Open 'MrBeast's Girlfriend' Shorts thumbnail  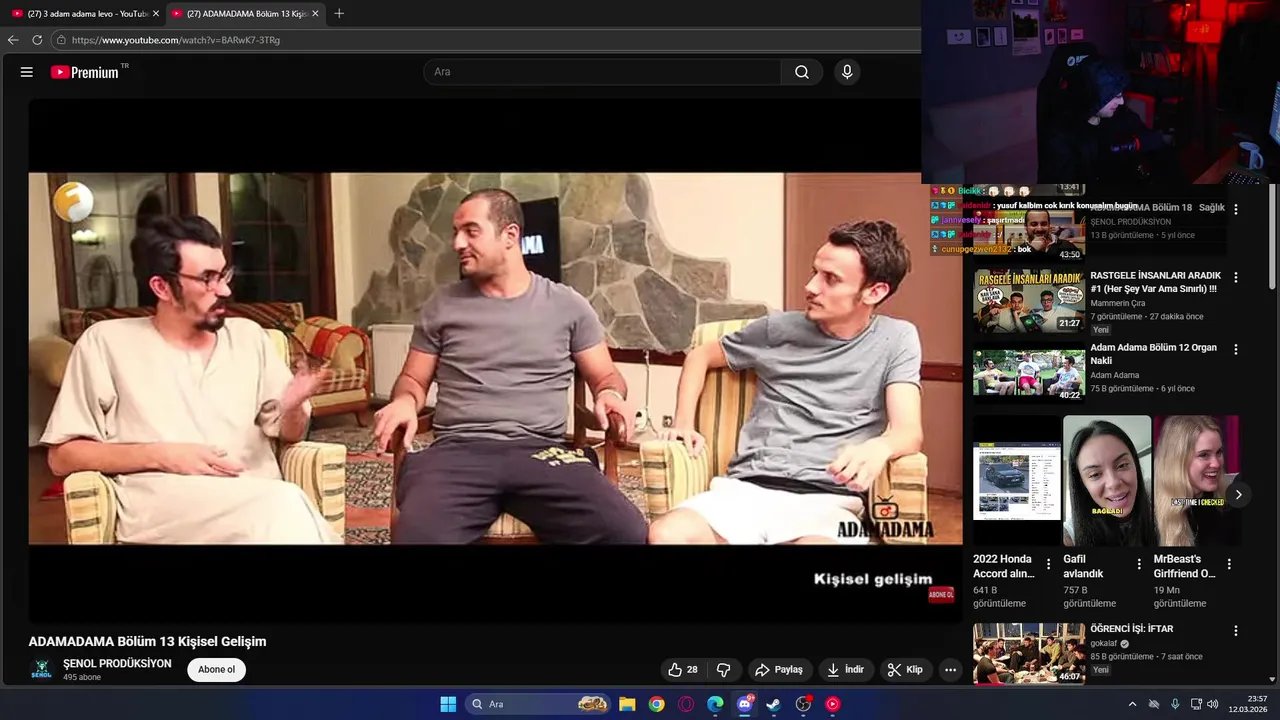[1196, 481]
